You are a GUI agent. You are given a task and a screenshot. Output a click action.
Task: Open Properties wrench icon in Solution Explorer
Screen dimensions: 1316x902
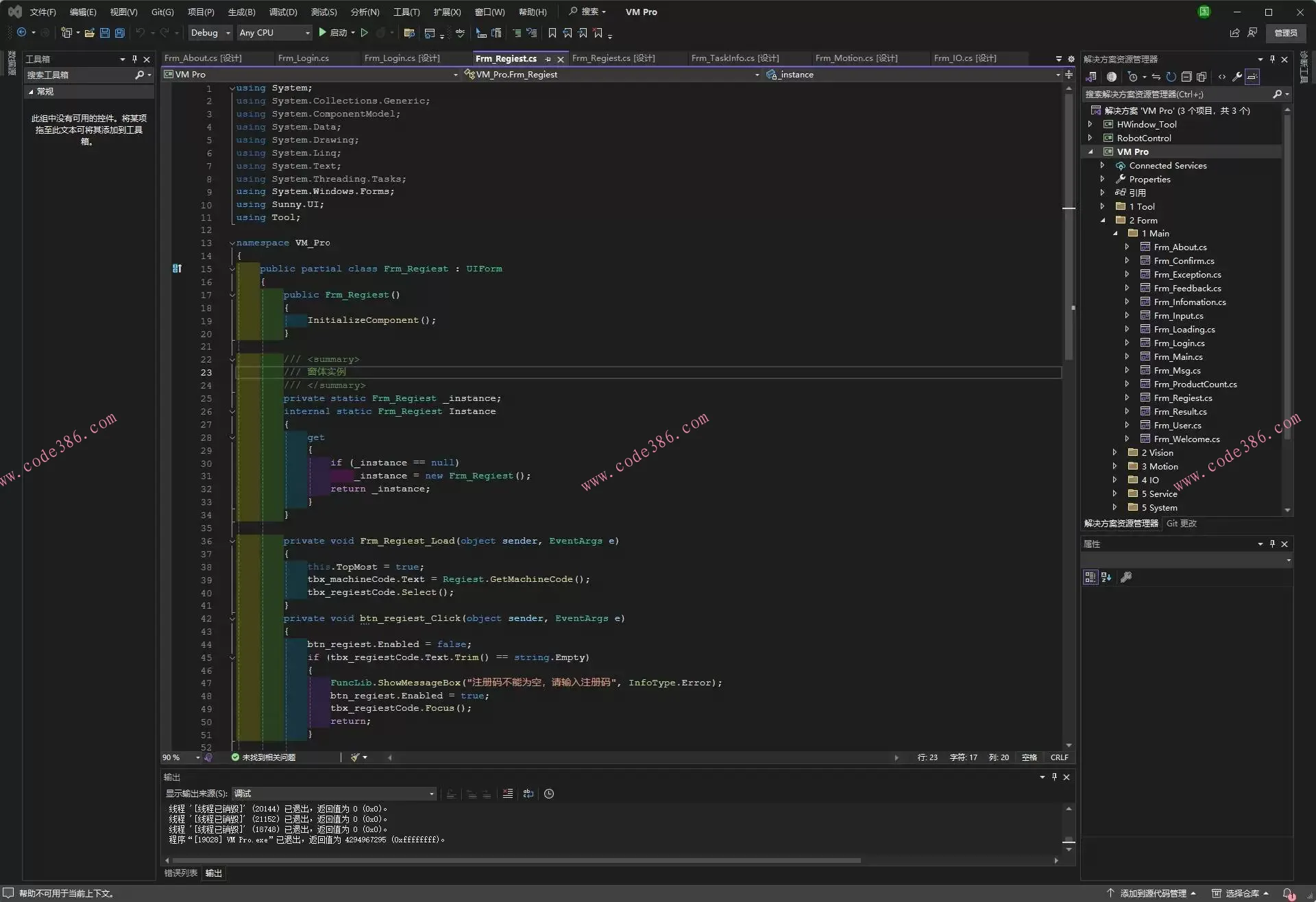point(1237,77)
